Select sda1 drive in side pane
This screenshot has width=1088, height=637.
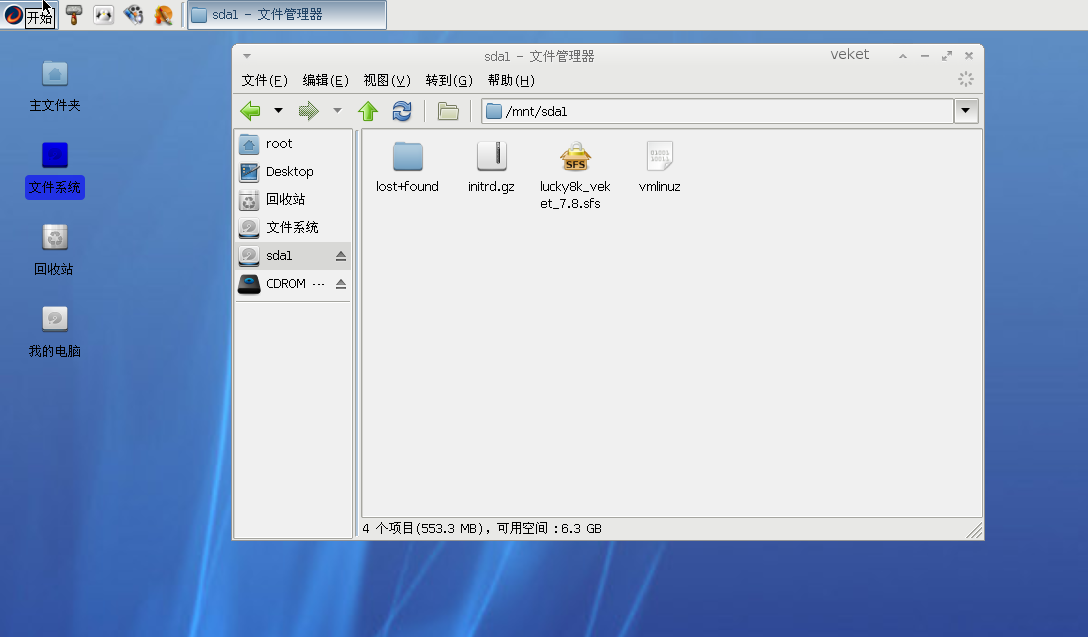[294, 255]
